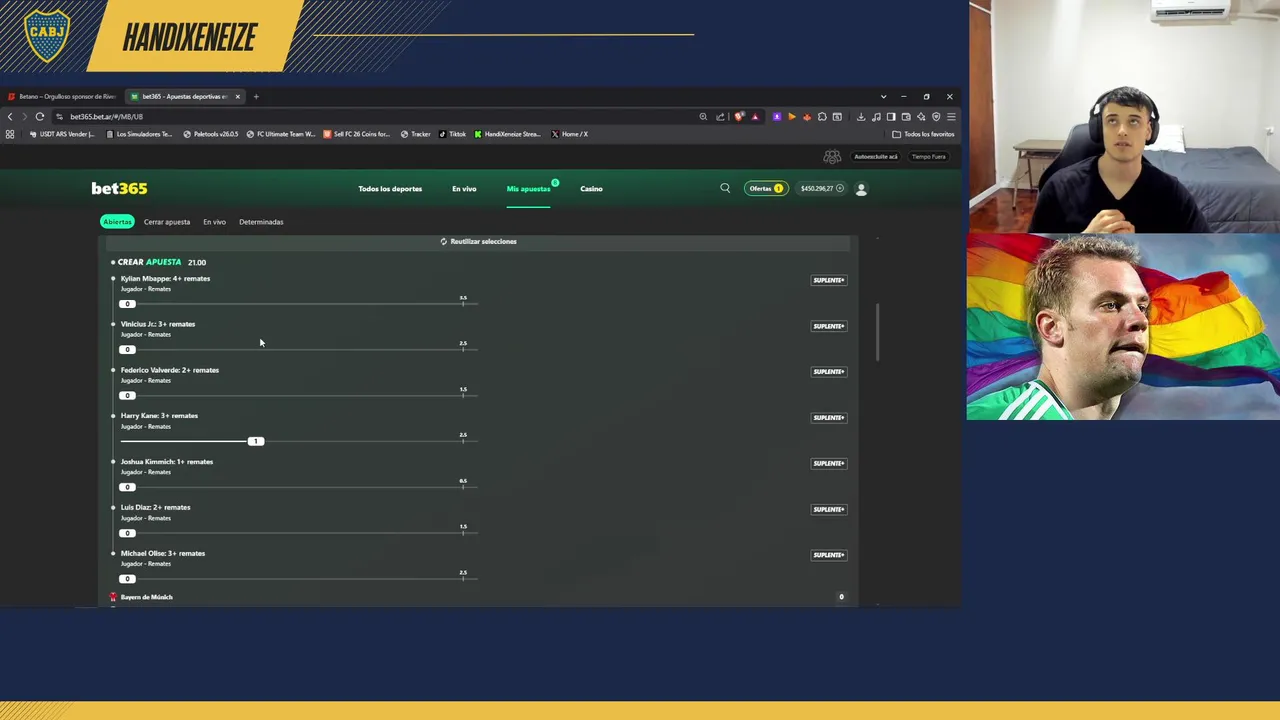The width and height of the screenshot is (1280, 720).
Task: Open the Home / X bookmark
Action: point(570,134)
